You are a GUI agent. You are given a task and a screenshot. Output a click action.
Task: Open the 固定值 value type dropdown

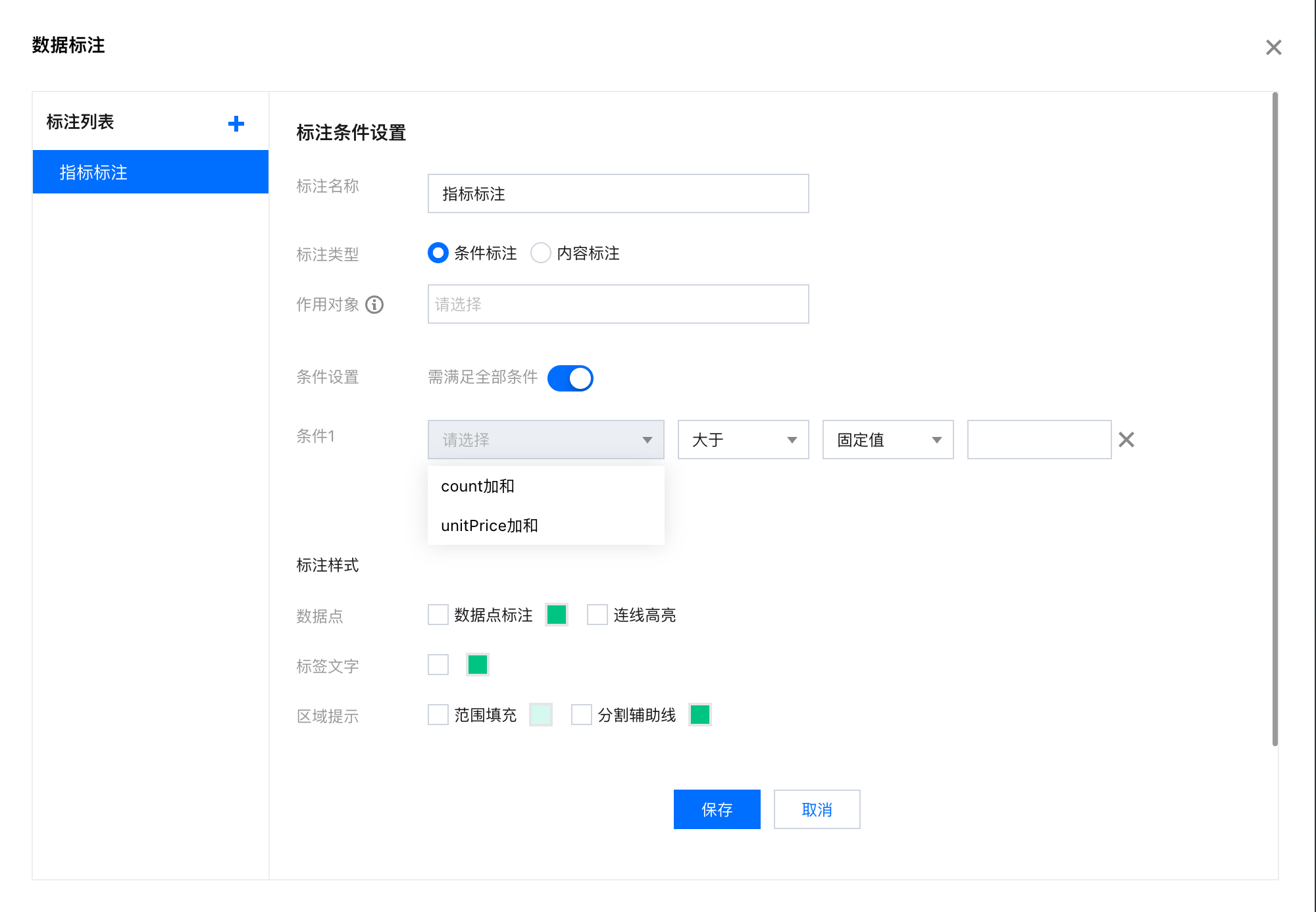(887, 440)
